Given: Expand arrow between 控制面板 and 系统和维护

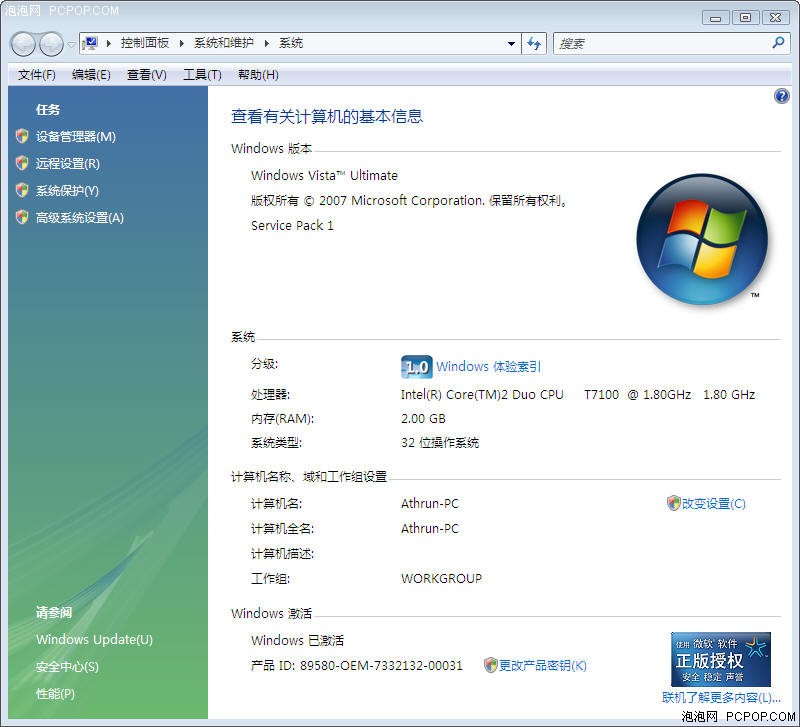Looking at the screenshot, I should click(181, 43).
